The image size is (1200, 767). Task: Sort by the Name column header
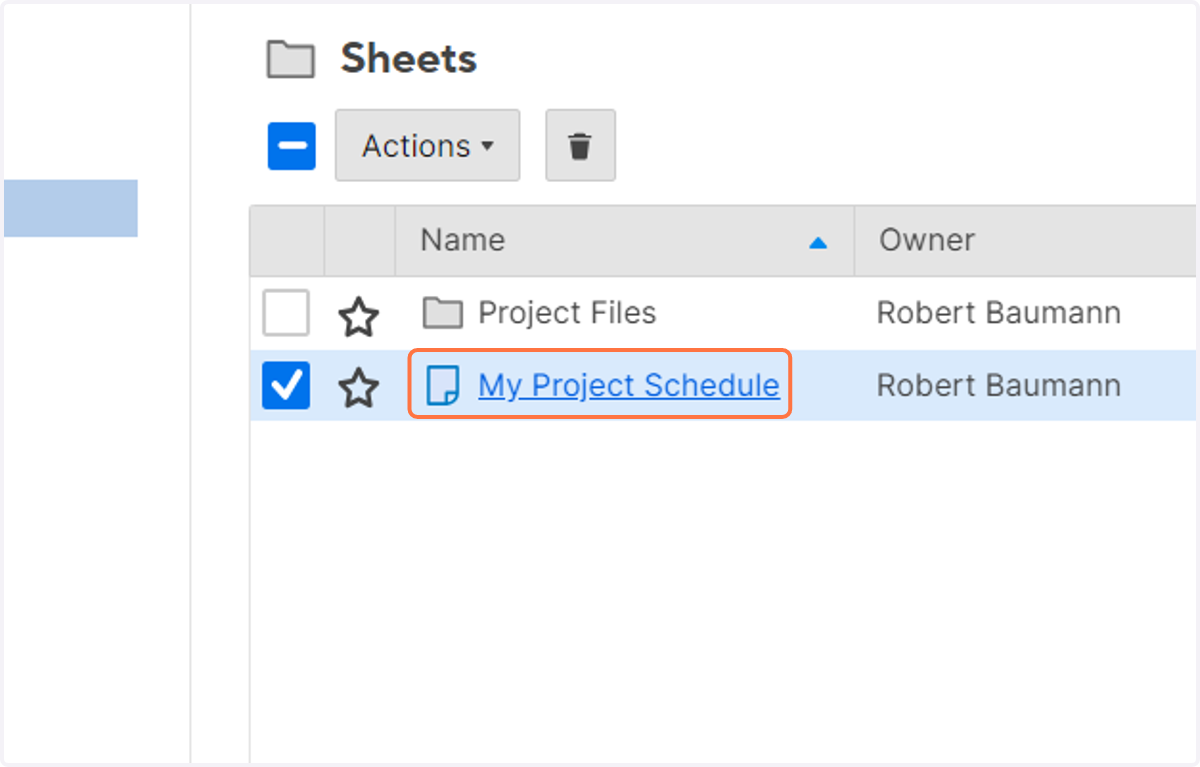pos(625,240)
